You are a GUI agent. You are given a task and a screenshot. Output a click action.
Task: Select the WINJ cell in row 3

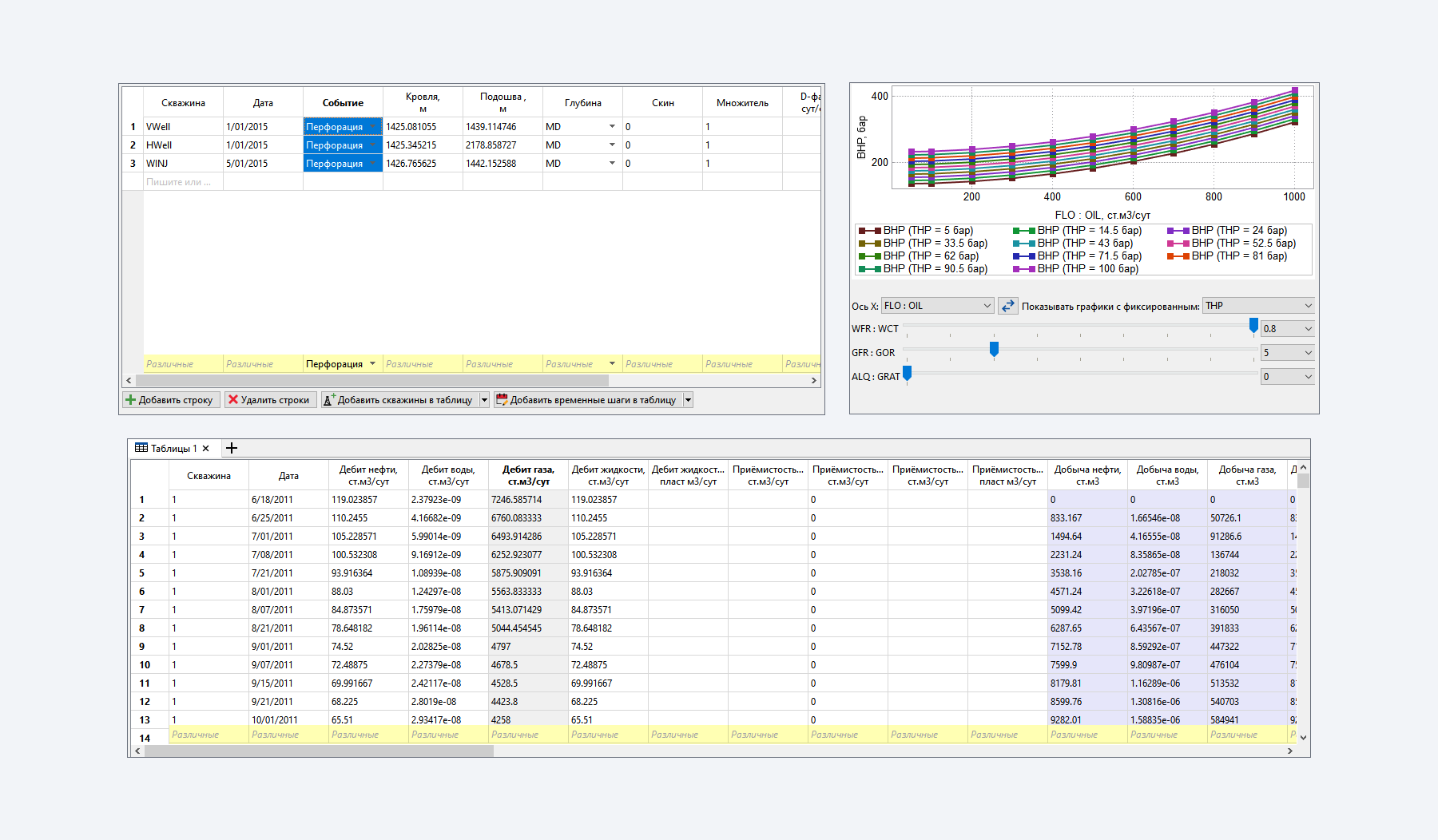click(183, 164)
